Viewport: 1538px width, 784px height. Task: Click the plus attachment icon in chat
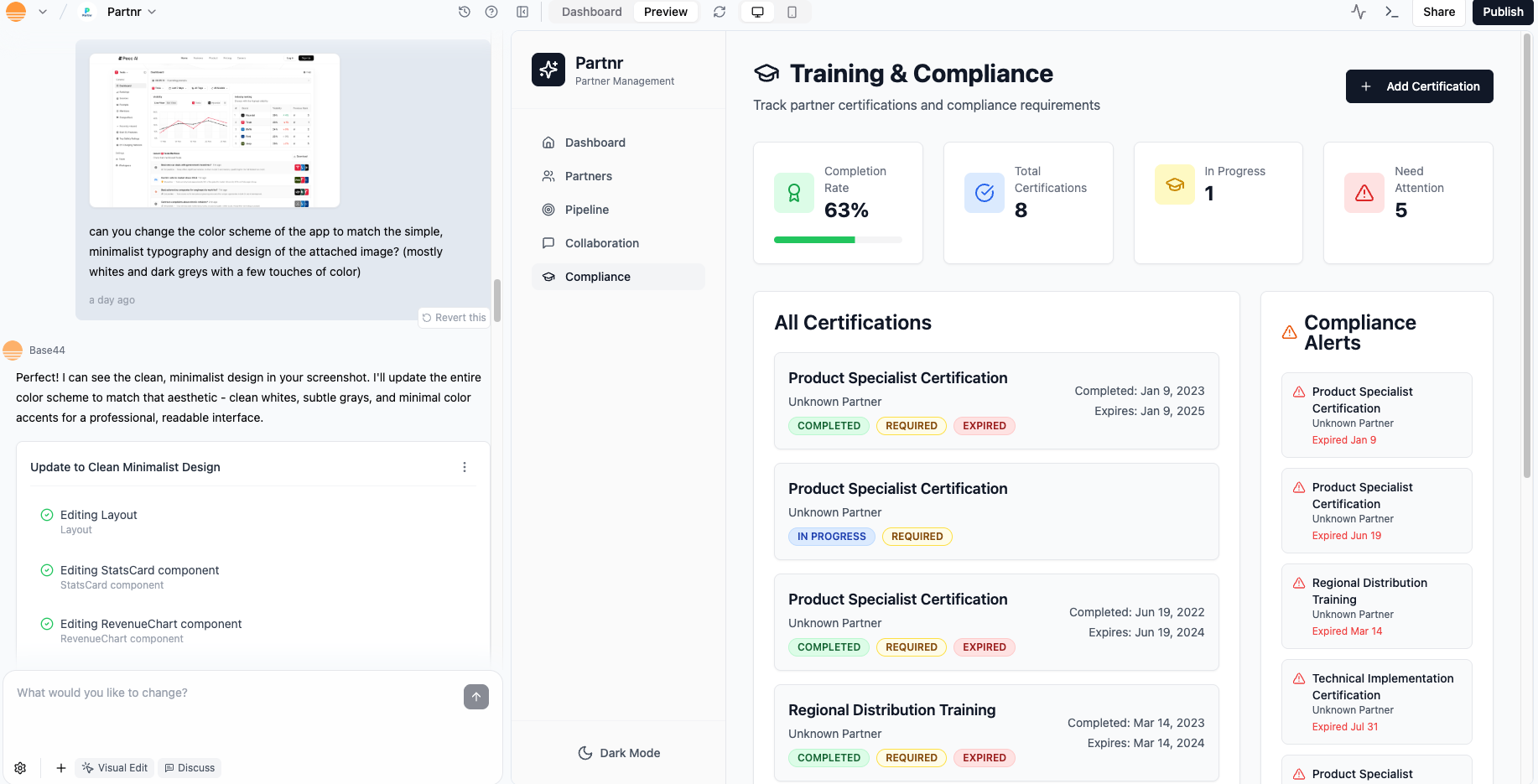point(61,768)
